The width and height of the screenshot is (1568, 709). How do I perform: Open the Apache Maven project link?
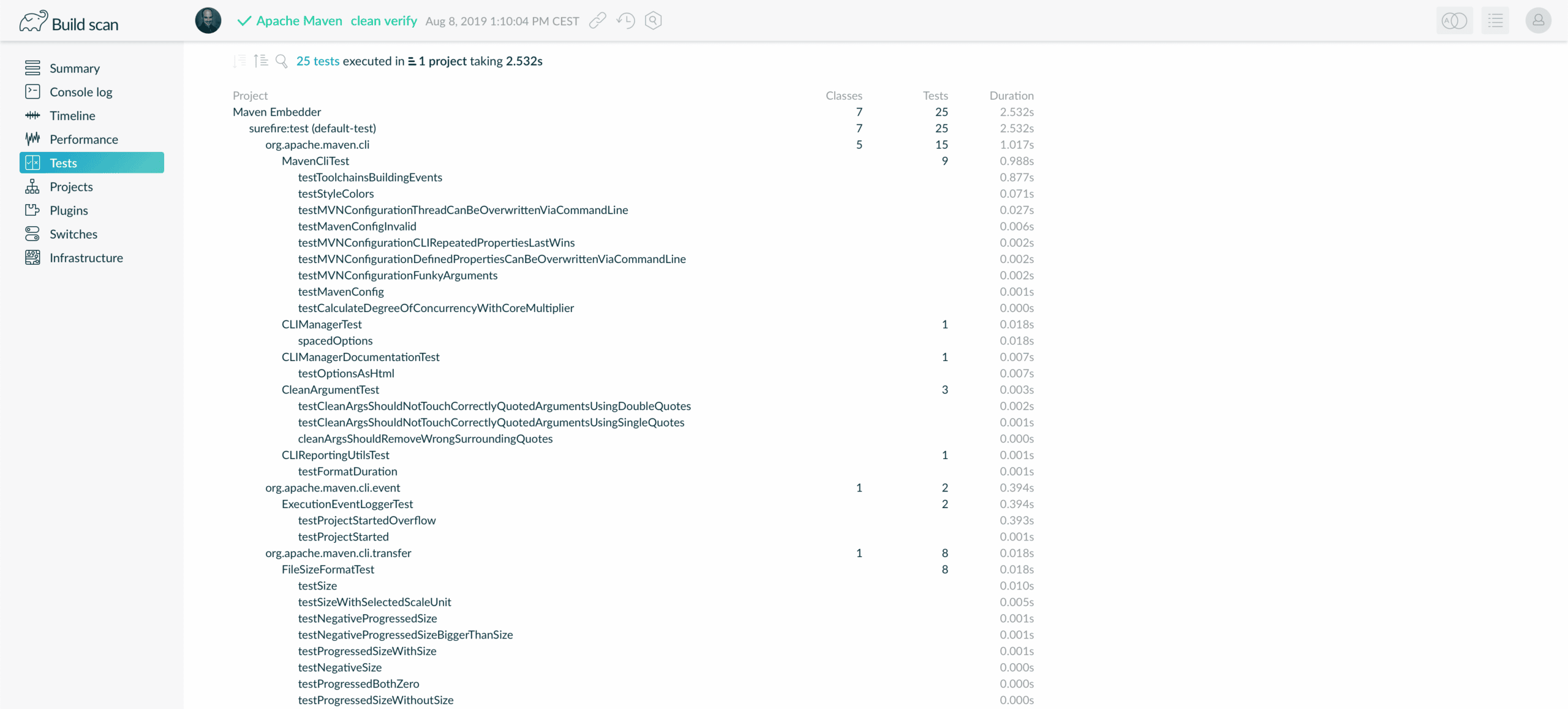pos(299,21)
